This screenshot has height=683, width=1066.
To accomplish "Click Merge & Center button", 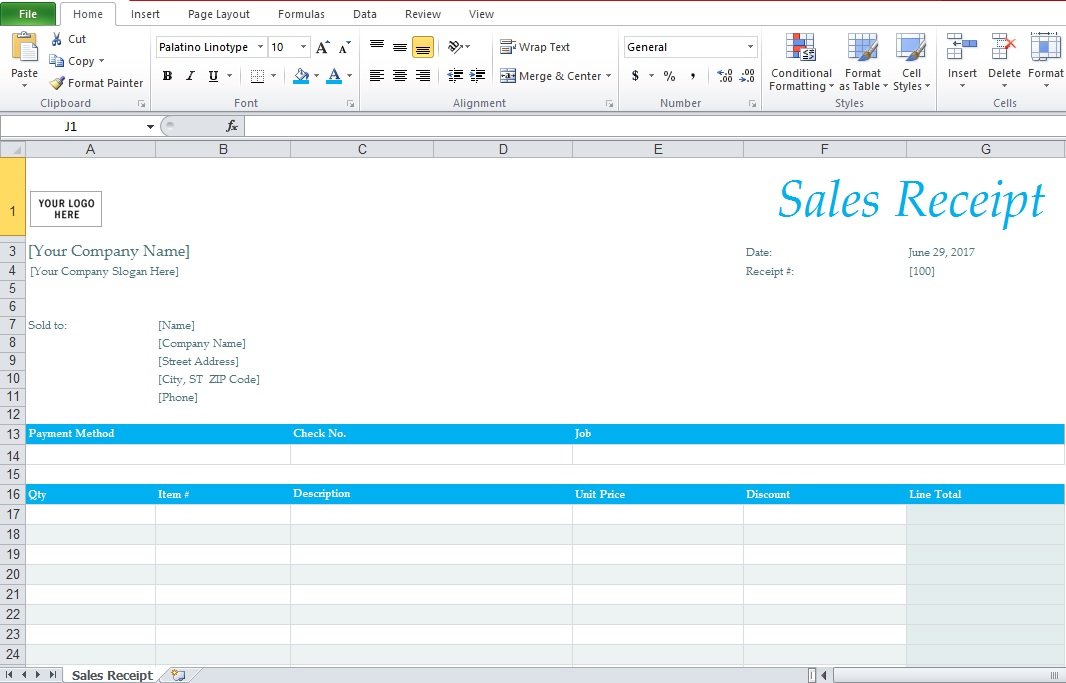I will pyautogui.click(x=551, y=75).
